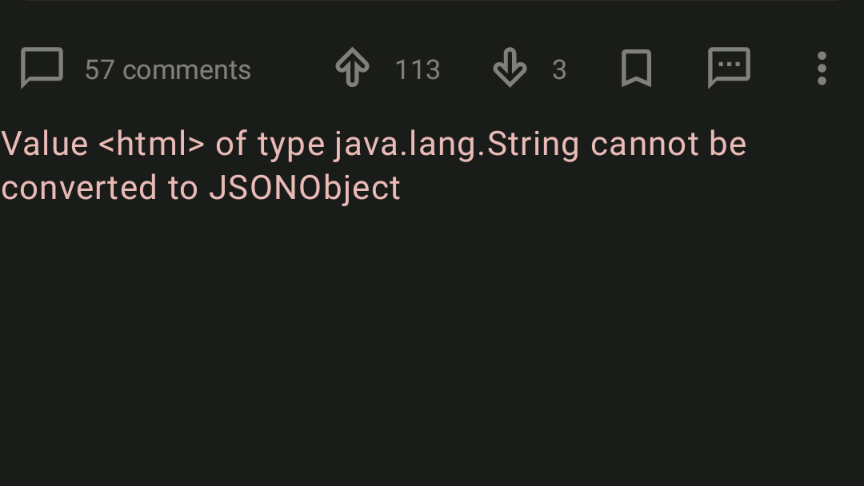
Task: Click the "cannot be" words
Action: click(x=668, y=144)
